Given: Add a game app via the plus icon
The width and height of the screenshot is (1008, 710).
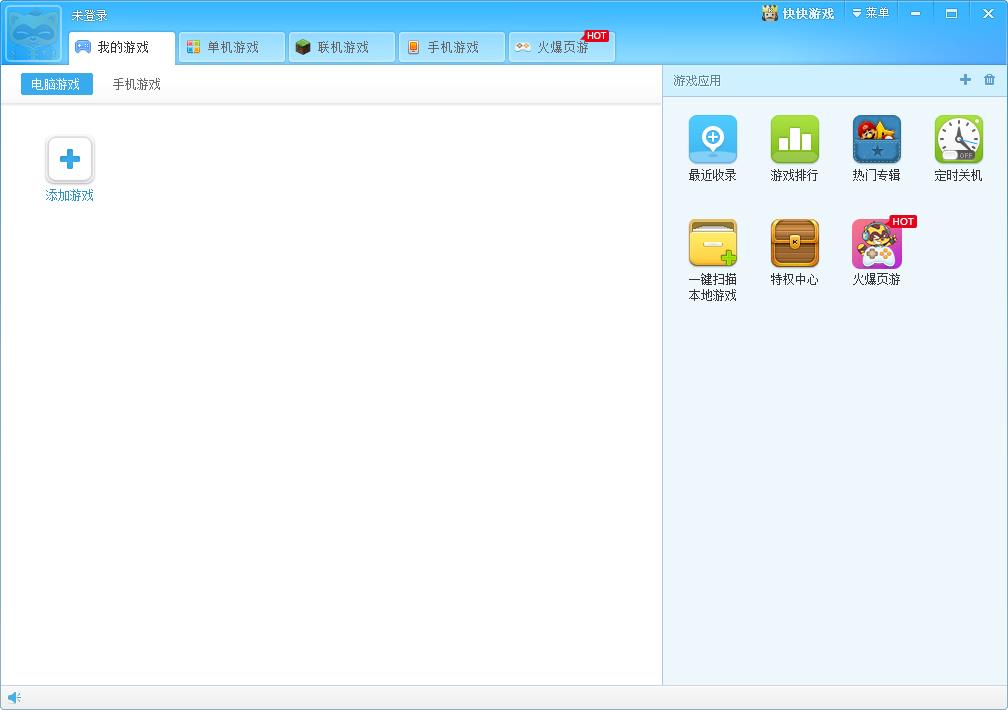Looking at the screenshot, I should pos(965,79).
